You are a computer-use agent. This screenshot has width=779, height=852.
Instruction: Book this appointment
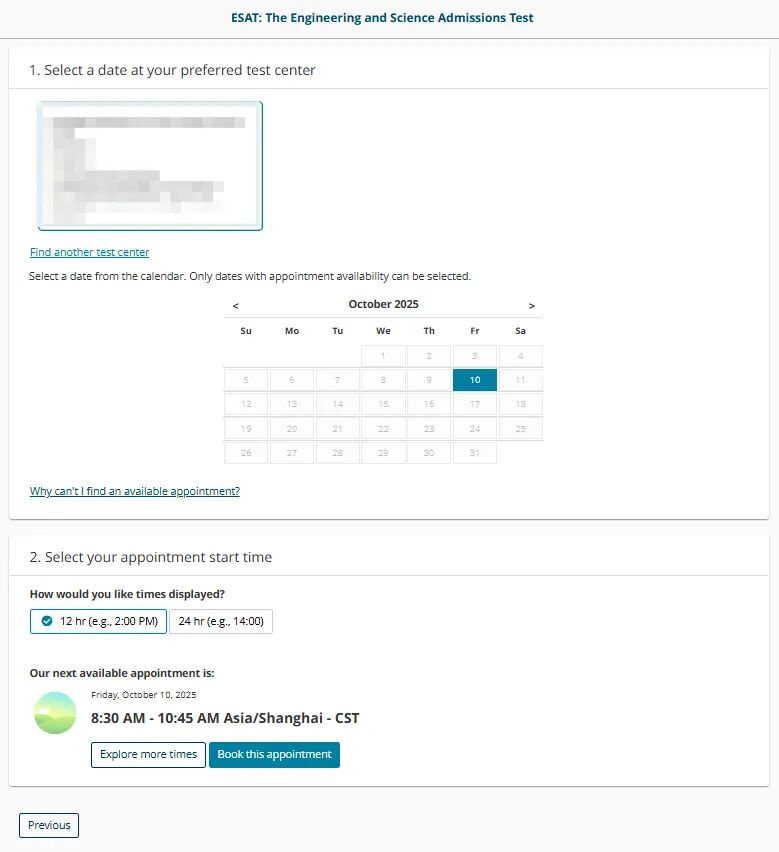pyautogui.click(x=274, y=755)
